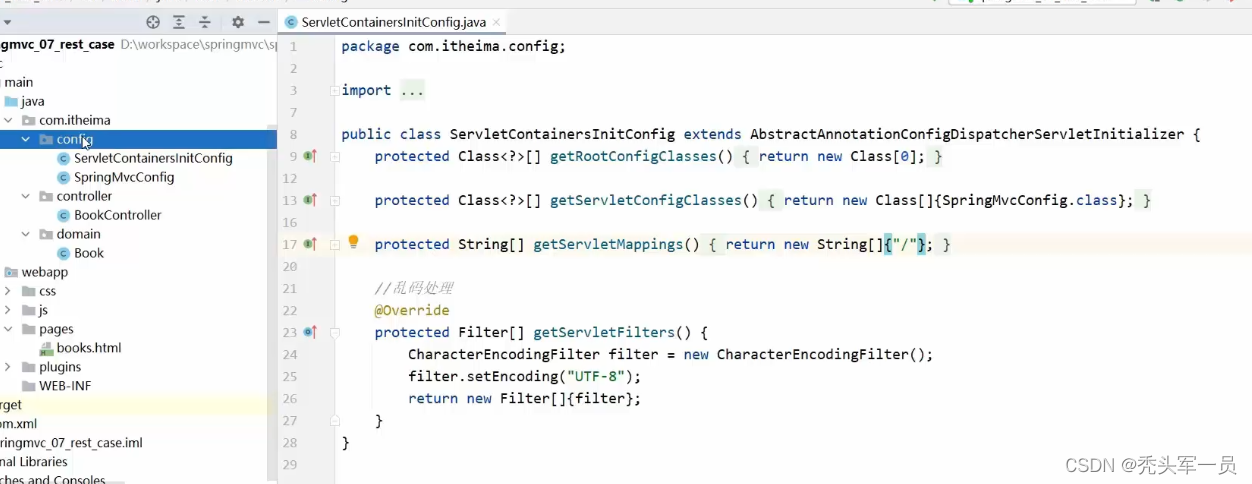Expand the js folder
This screenshot has height=484, width=1252.
(8, 310)
